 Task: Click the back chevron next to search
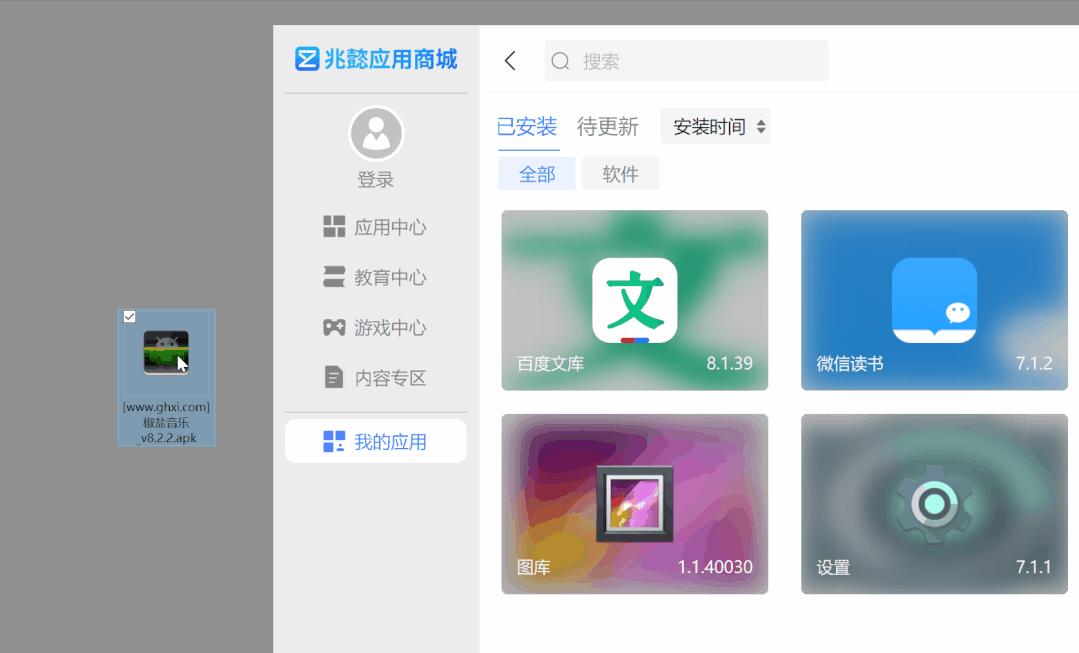[510, 60]
